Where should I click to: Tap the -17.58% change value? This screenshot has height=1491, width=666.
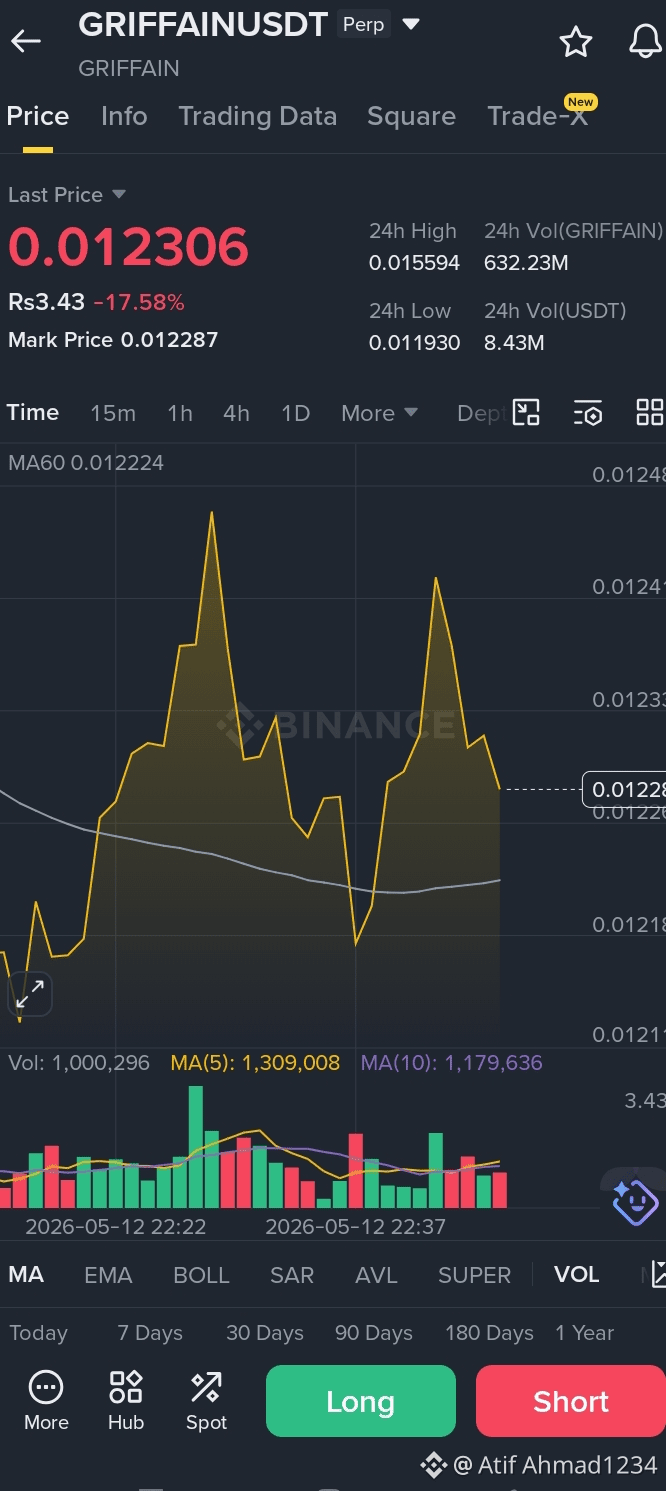(139, 302)
